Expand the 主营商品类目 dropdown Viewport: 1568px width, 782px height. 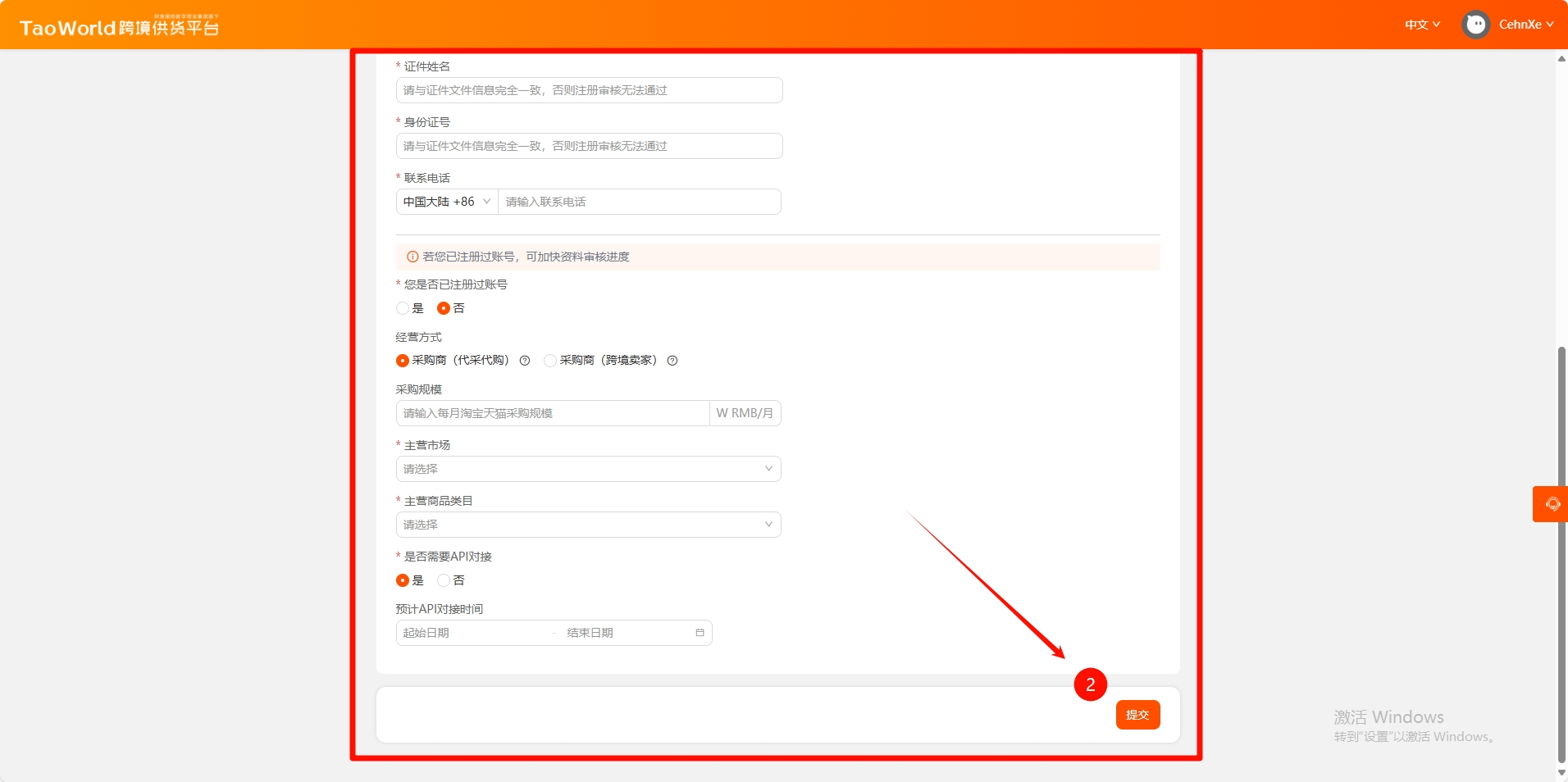588,525
